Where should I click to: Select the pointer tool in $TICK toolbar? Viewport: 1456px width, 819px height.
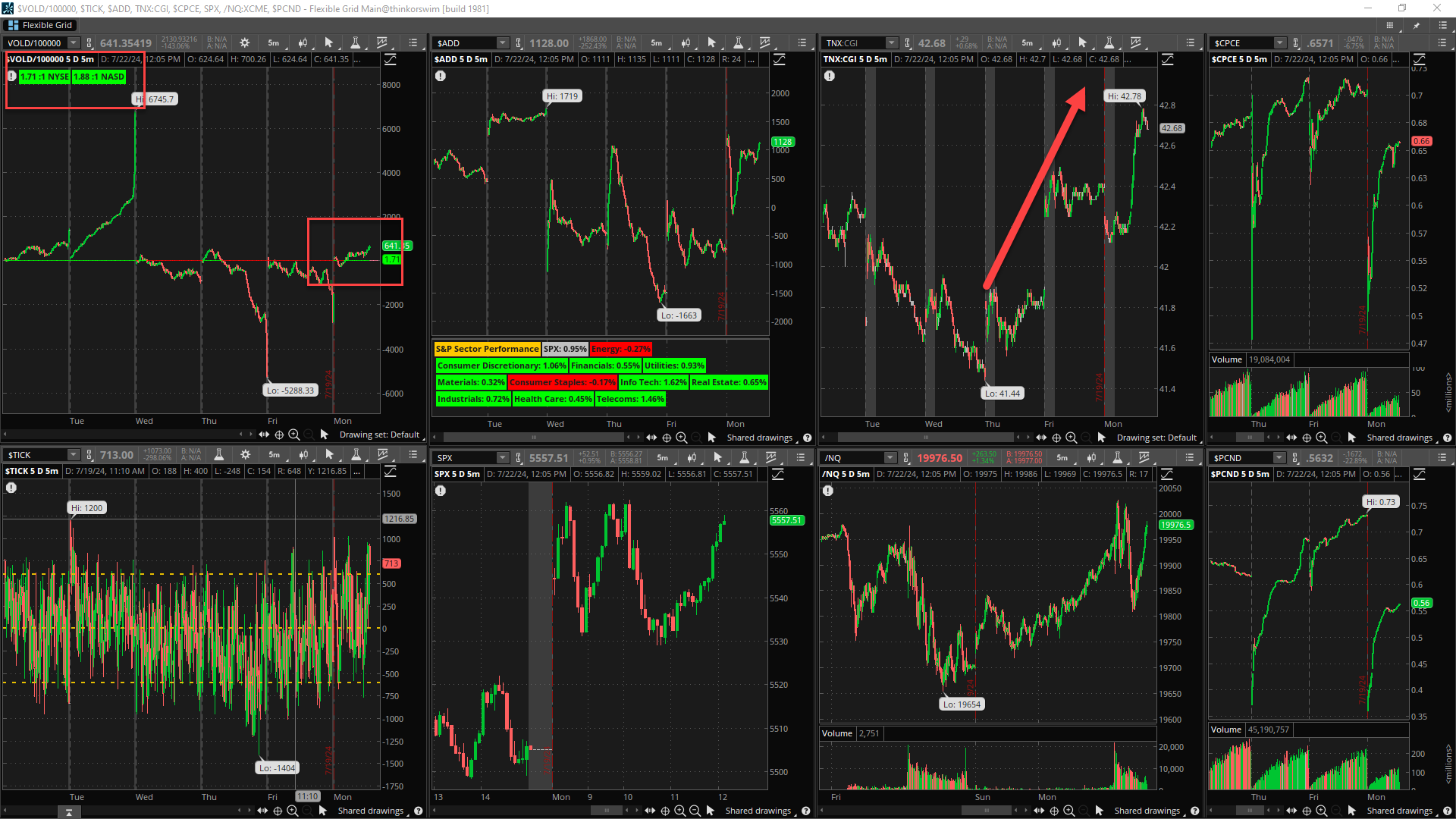pos(329,455)
